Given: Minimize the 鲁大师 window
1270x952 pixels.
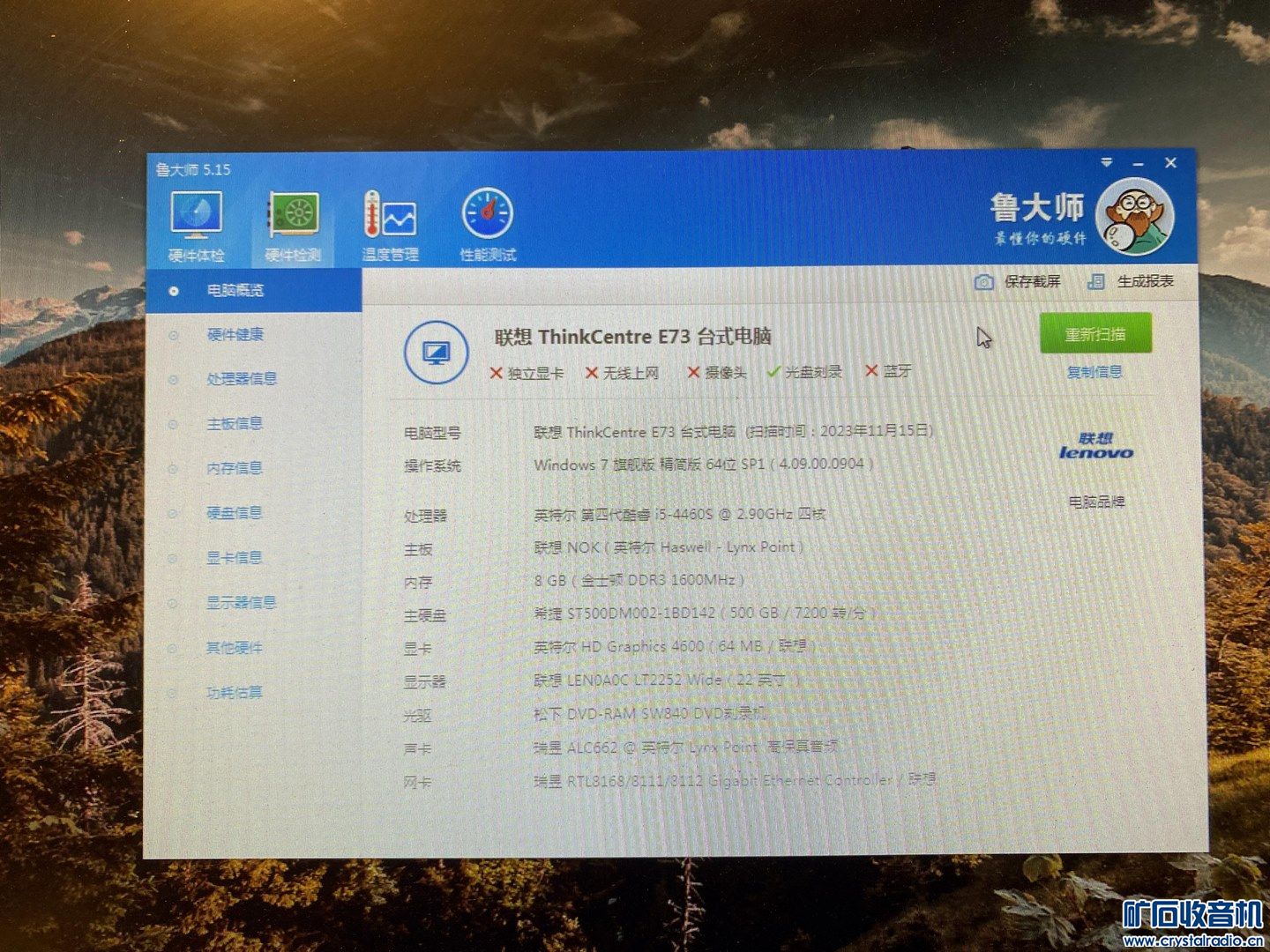Looking at the screenshot, I should point(1138,164).
